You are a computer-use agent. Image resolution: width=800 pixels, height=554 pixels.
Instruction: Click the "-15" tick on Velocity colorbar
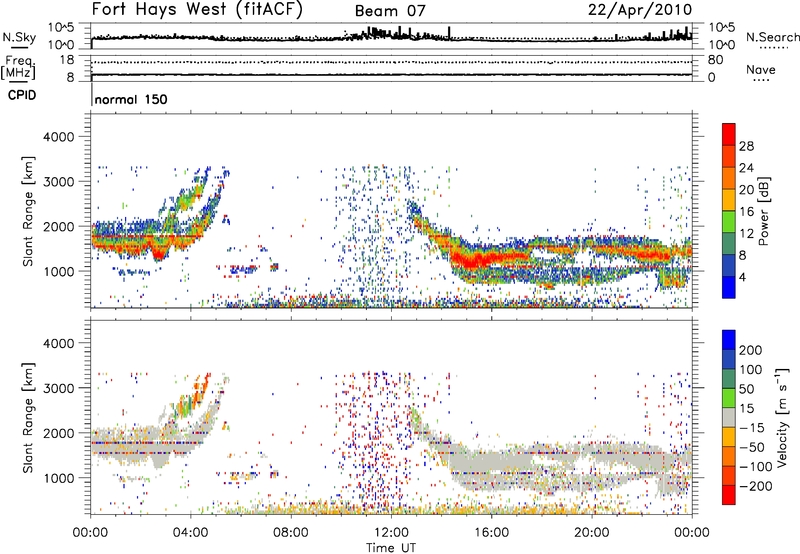click(751, 428)
